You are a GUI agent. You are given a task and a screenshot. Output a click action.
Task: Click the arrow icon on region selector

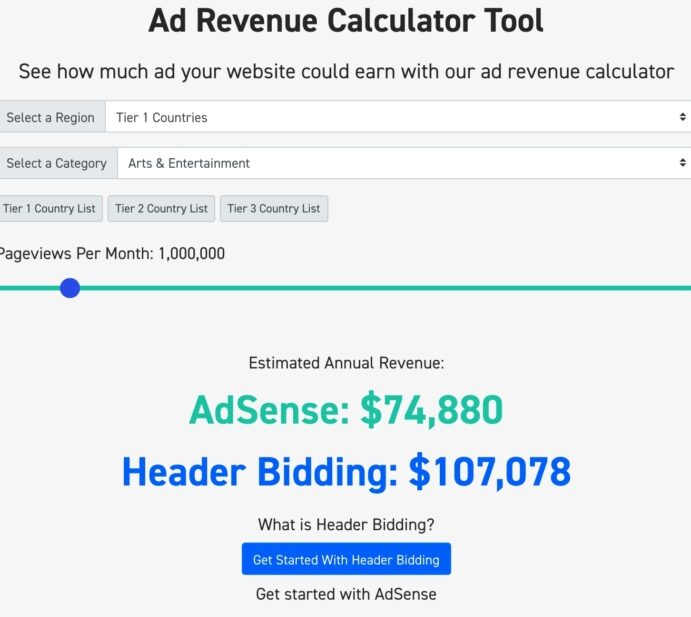click(x=682, y=117)
